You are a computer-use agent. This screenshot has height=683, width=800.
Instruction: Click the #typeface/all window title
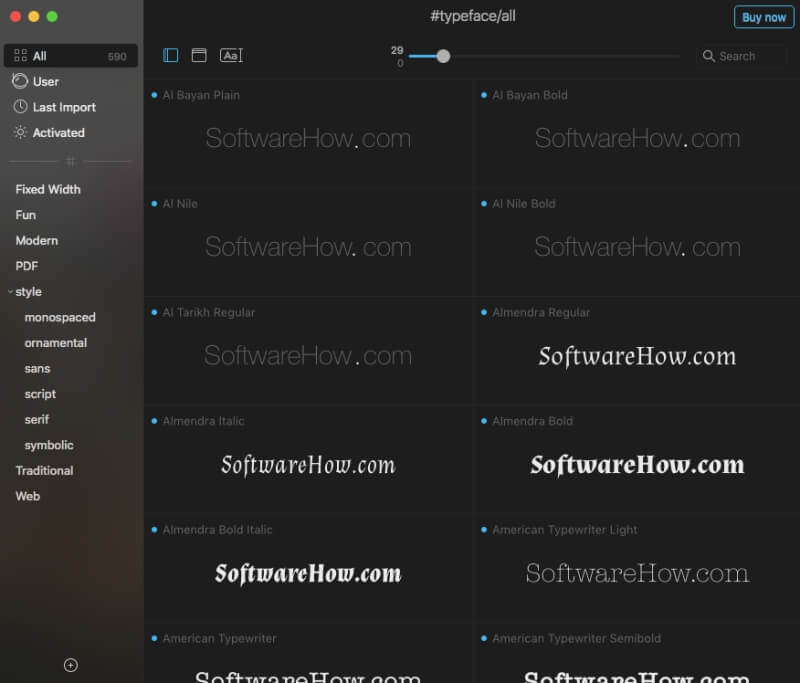[x=473, y=16]
